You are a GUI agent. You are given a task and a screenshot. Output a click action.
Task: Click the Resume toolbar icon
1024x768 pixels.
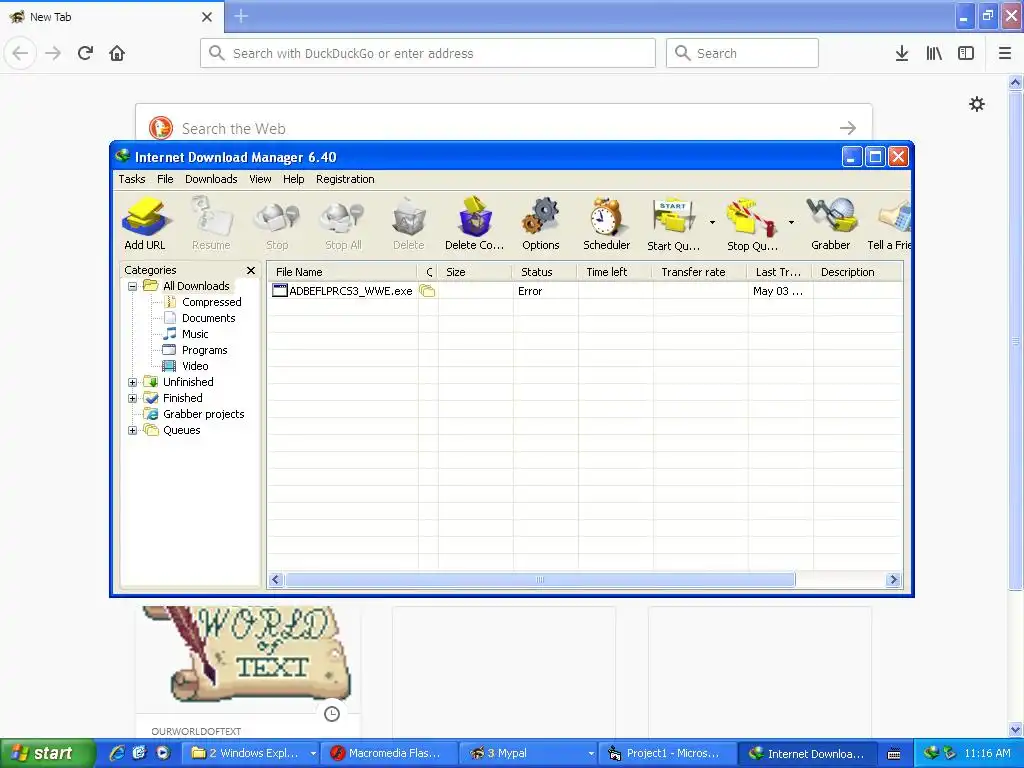211,224
